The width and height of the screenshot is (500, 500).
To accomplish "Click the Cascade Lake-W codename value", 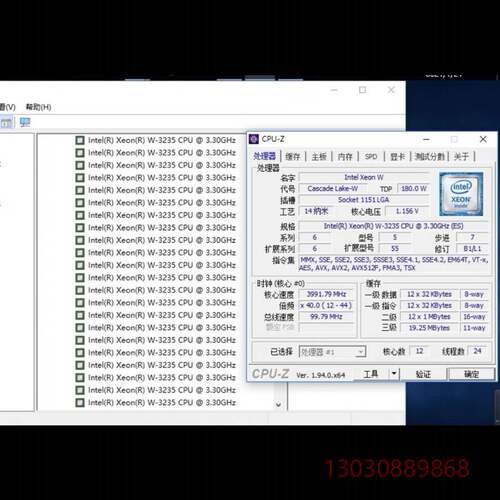I will point(332,188).
